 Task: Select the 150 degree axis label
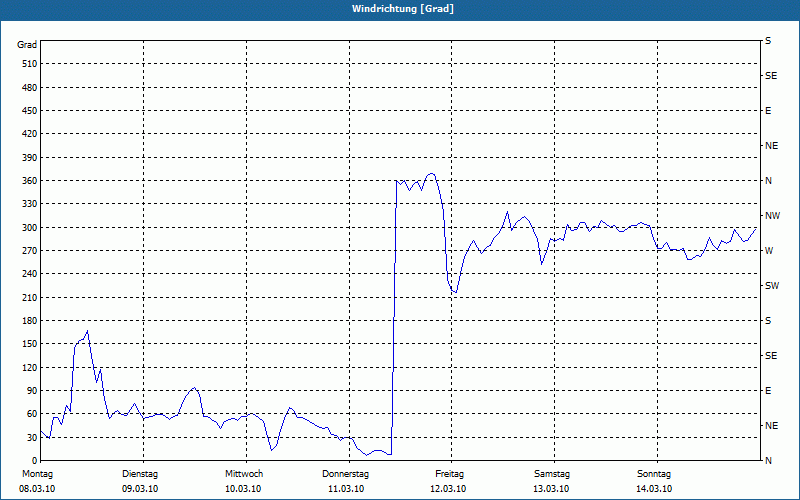(x=30, y=344)
